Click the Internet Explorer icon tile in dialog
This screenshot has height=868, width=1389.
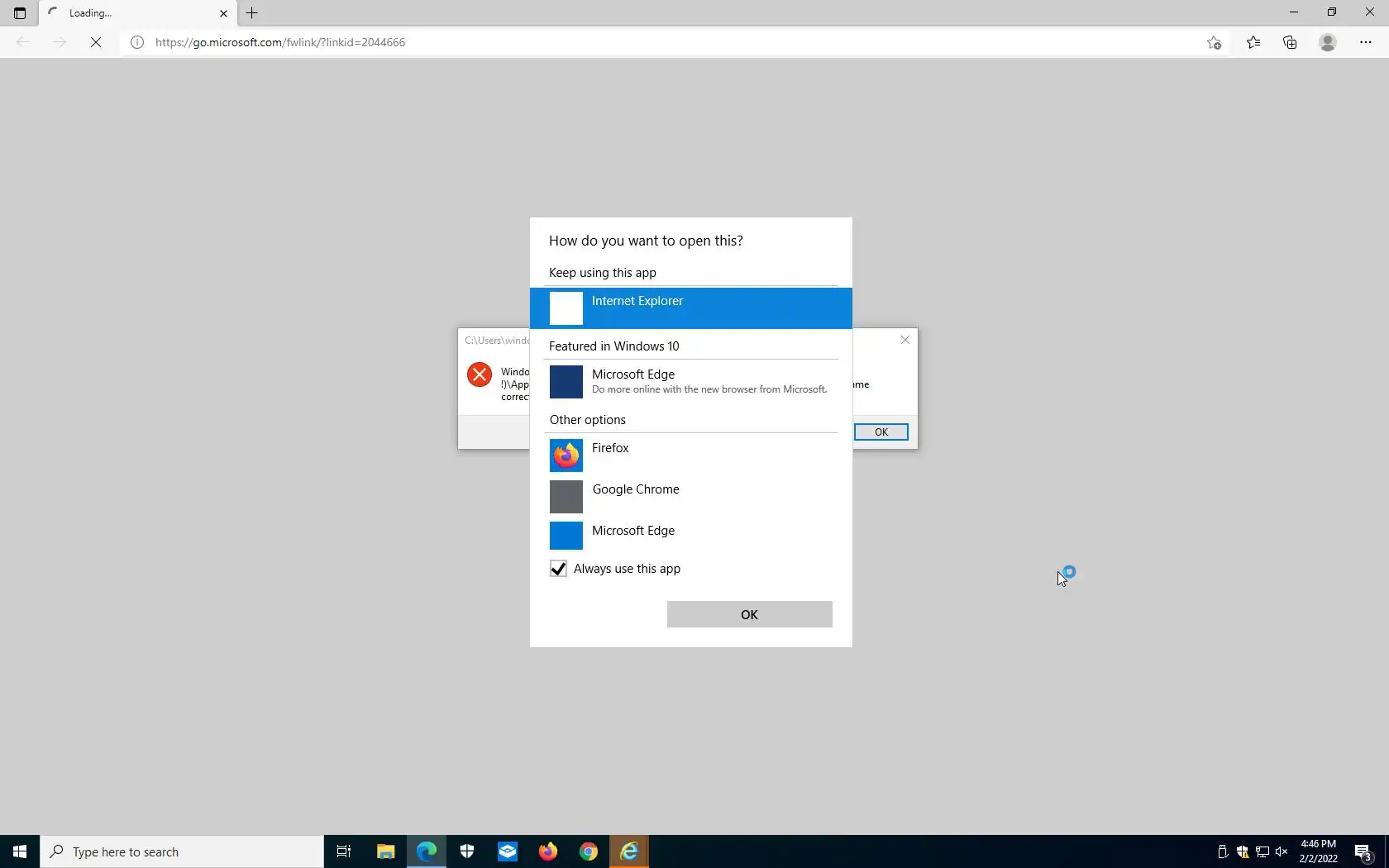pyautogui.click(x=566, y=308)
